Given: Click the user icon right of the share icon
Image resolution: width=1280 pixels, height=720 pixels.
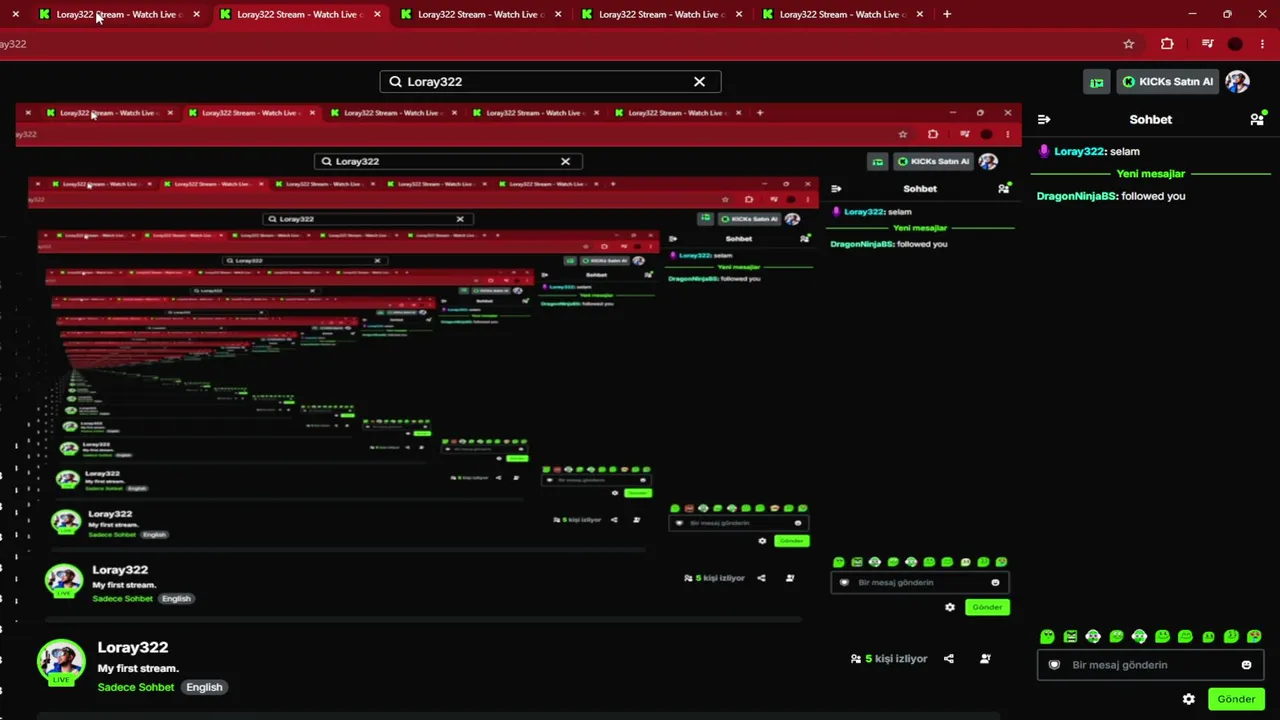Looking at the screenshot, I should point(985,659).
